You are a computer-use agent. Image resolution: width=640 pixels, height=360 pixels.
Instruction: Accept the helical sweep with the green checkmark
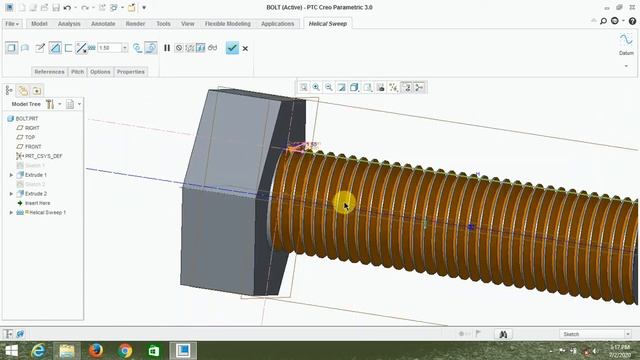(232, 48)
